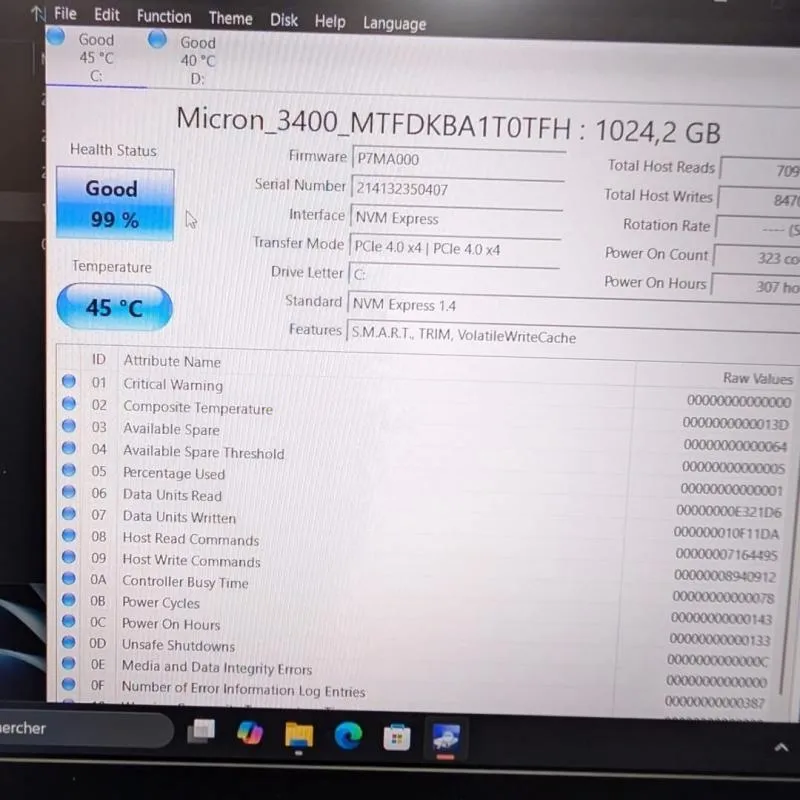Click the 45 °C temperature button
800x800 pixels.
pyautogui.click(x=114, y=308)
